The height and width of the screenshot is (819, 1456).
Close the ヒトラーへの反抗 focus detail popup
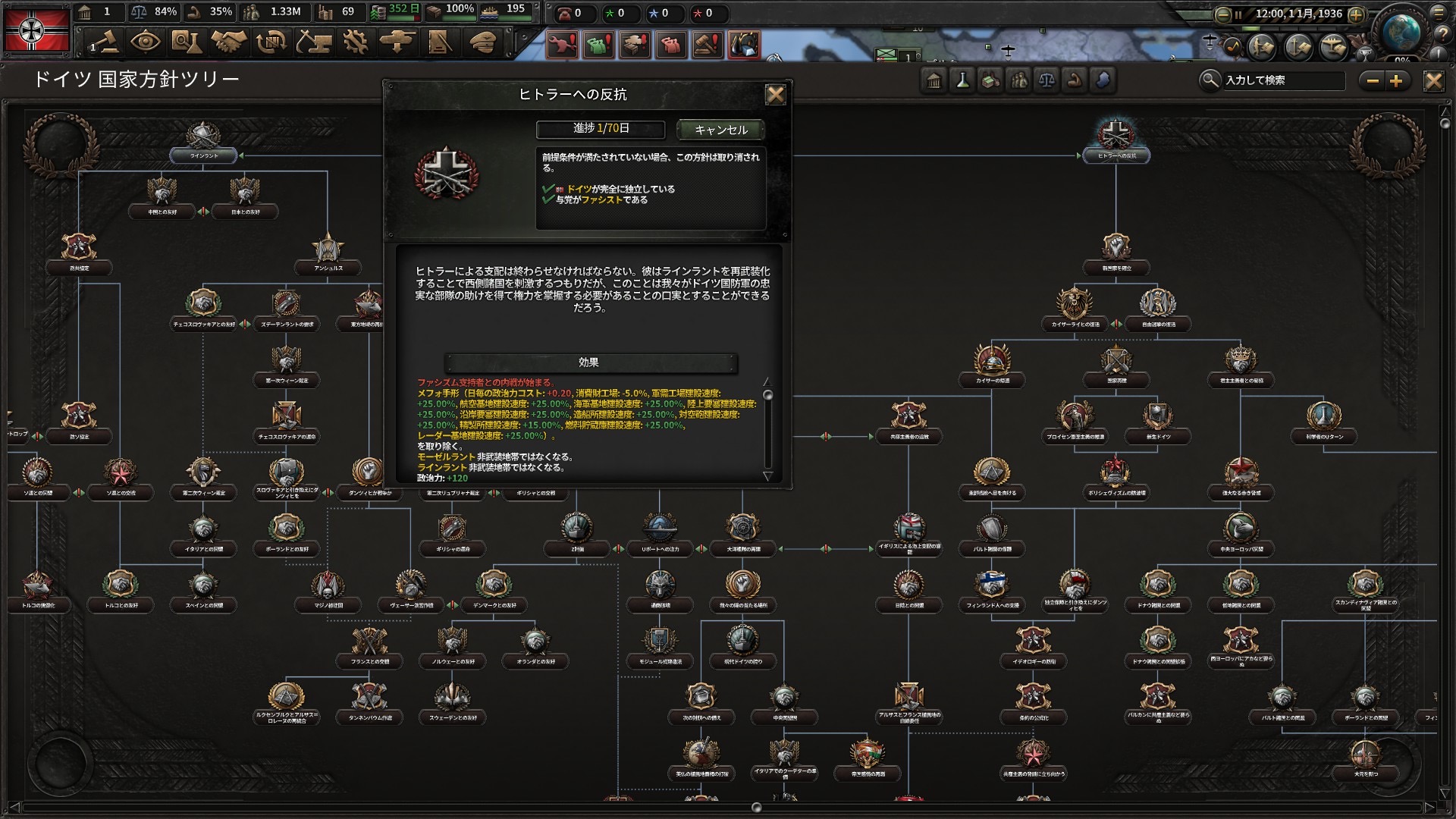coord(775,95)
